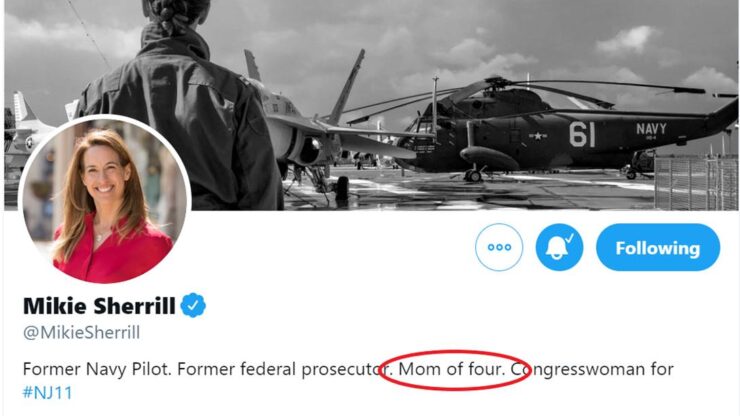The height and width of the screenshot is (416, 740).
Task: Open Mikie Sherrill's round profile photo
Action: click(104, 200)
